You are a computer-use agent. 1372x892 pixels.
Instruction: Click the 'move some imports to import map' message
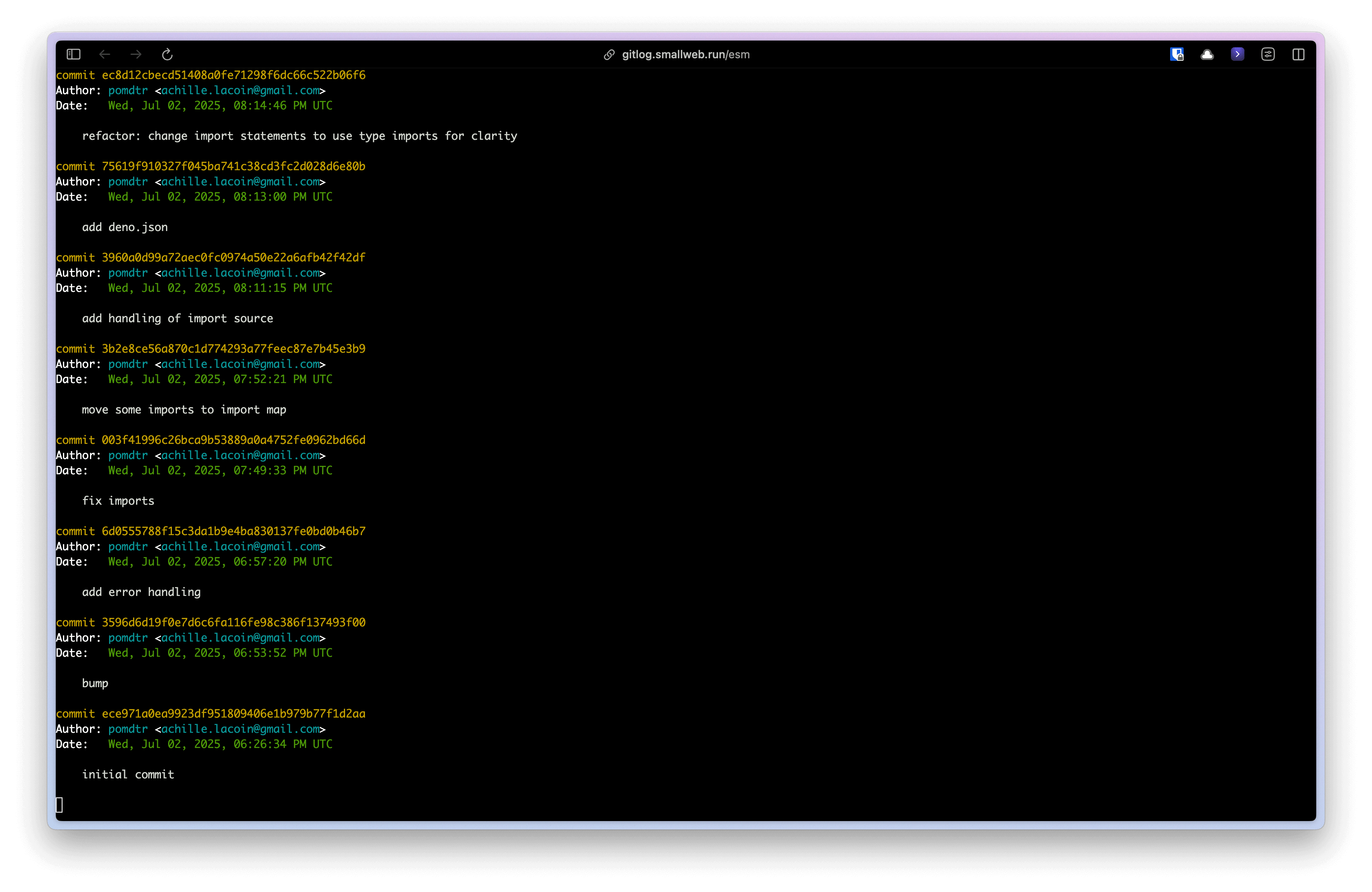pos(184,410)
